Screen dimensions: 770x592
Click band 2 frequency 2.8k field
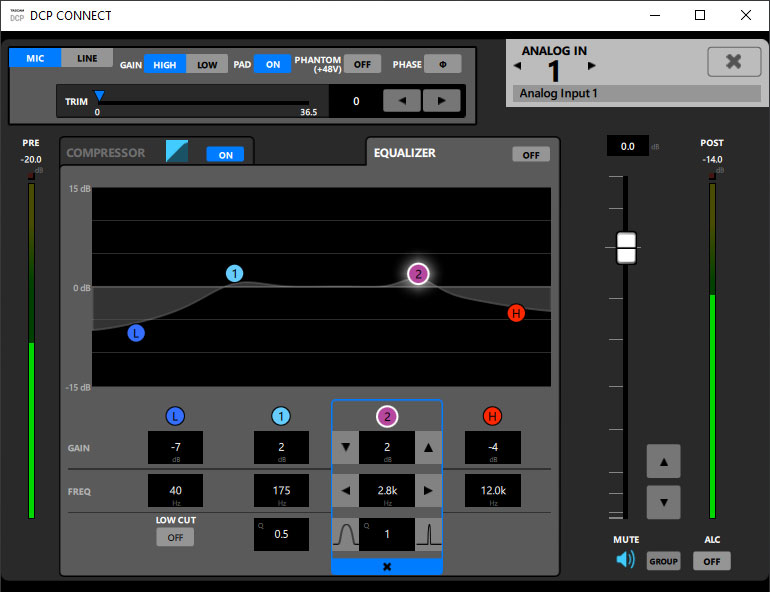coord(387,490)
